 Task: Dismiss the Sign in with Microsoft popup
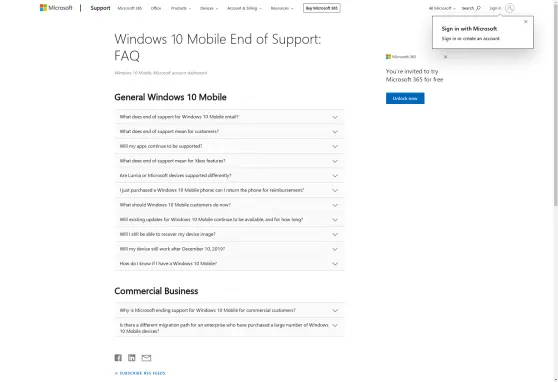click(x=526, y=22)
